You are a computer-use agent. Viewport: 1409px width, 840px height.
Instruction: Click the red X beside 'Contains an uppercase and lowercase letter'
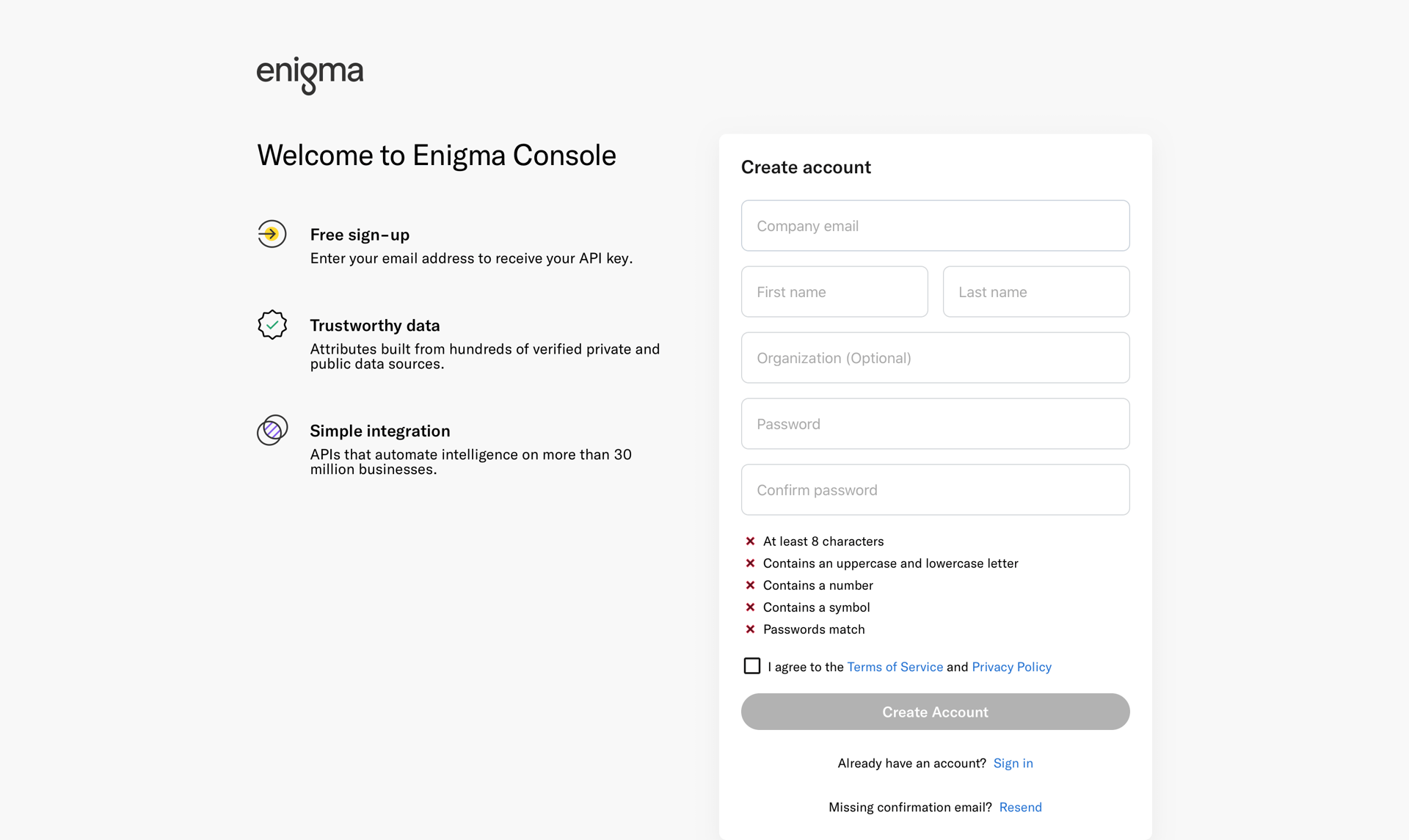click(x=751, y=563)
